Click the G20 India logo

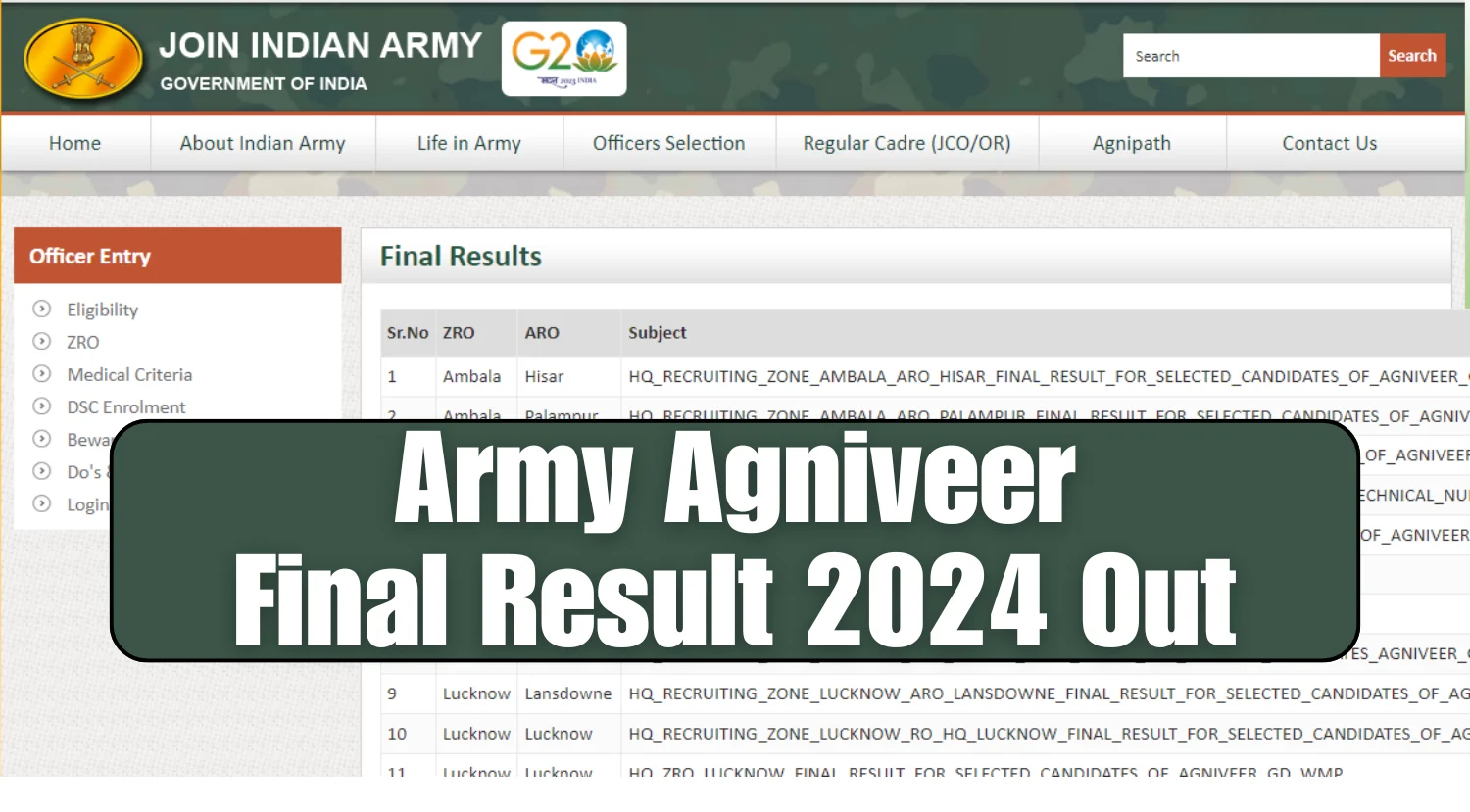click(x=563, y=59)
